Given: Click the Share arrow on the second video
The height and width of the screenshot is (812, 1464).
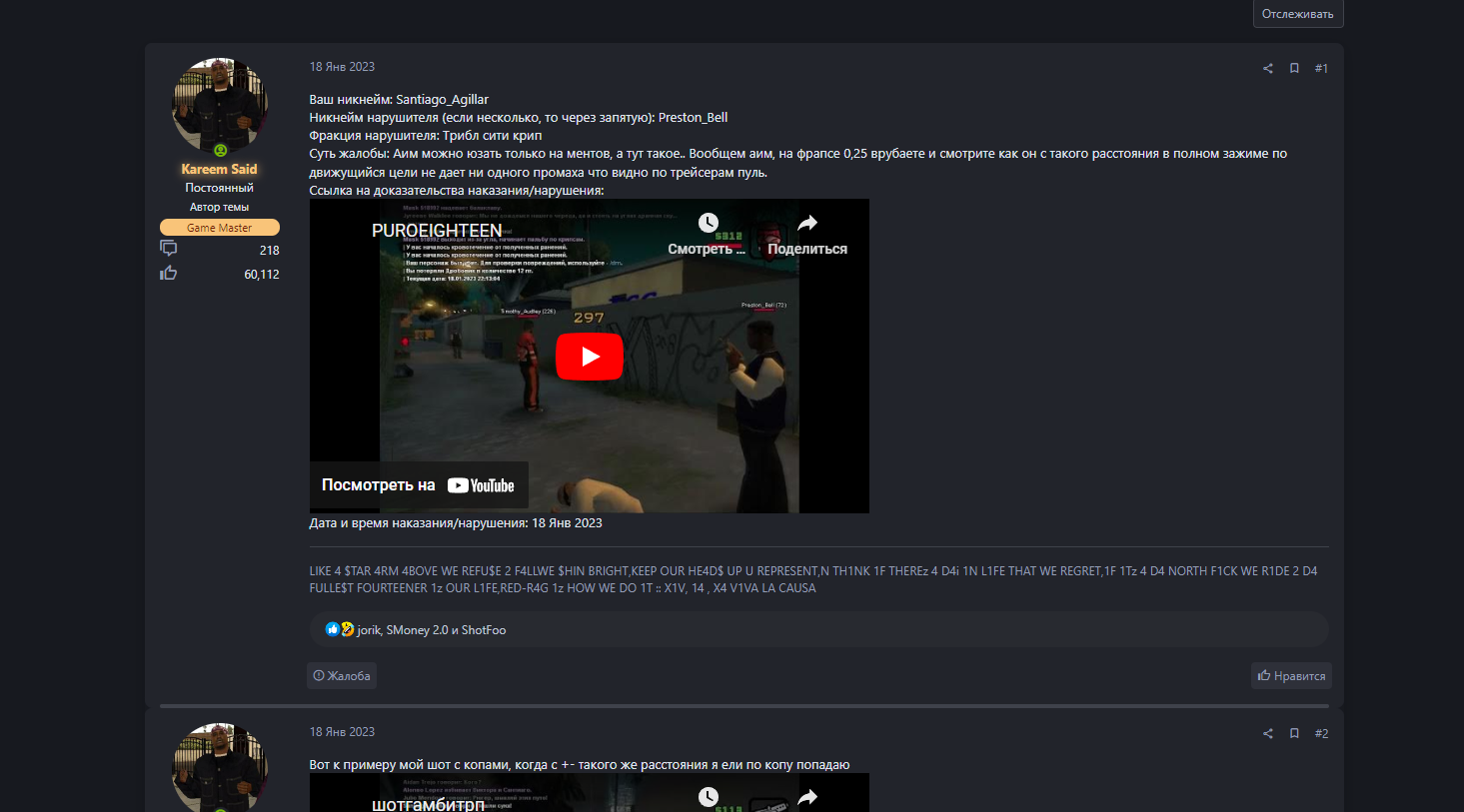Looking at the screenshot, I should tap(807, 796).
